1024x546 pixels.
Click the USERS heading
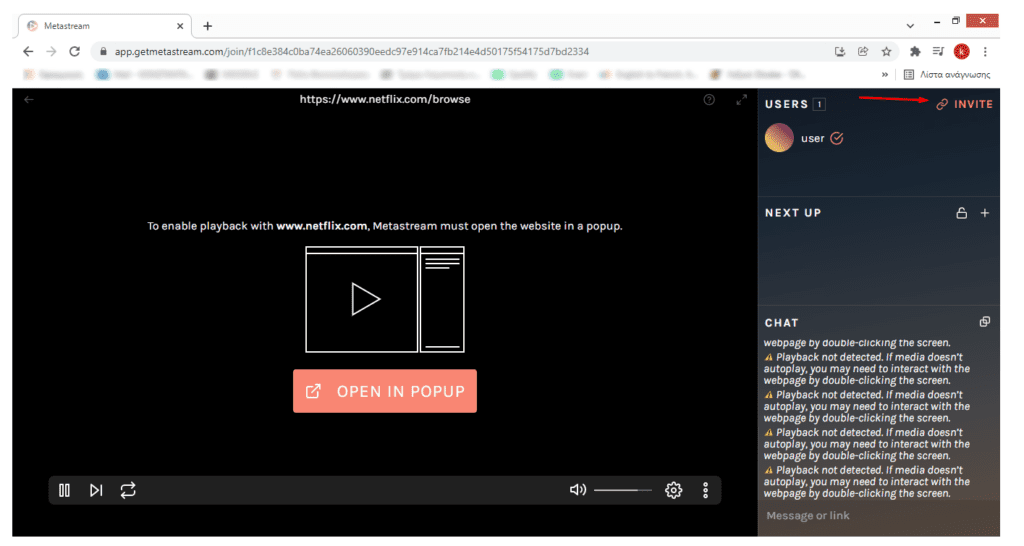point(786,104)
